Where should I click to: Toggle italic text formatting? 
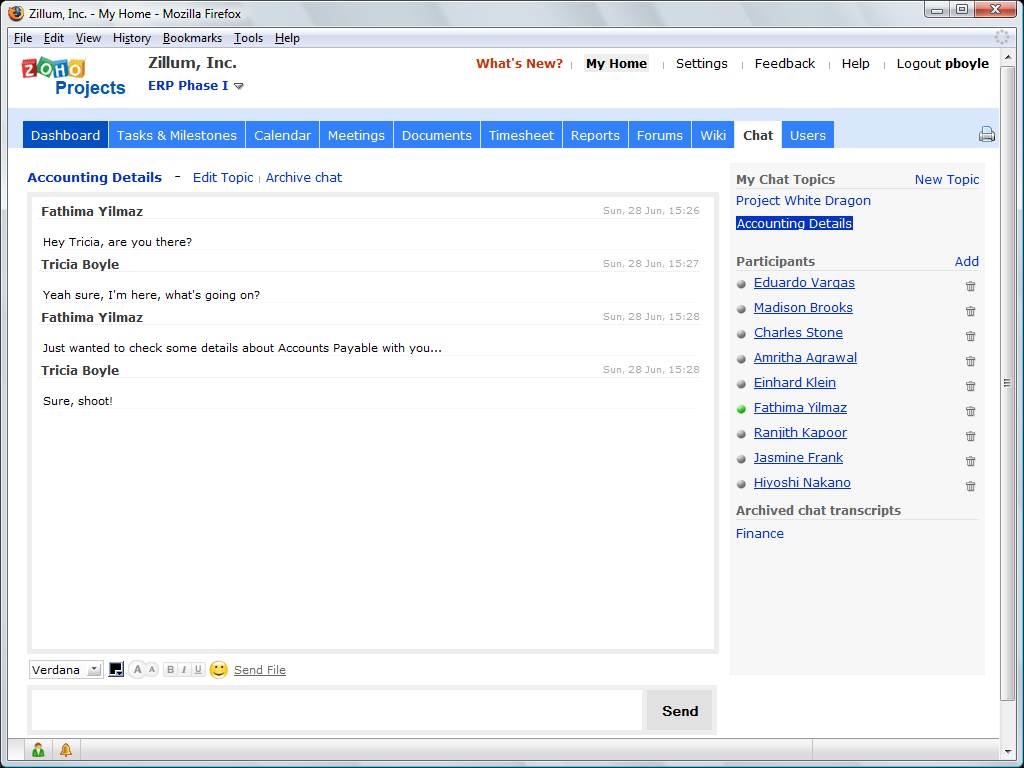click(184, 670)
